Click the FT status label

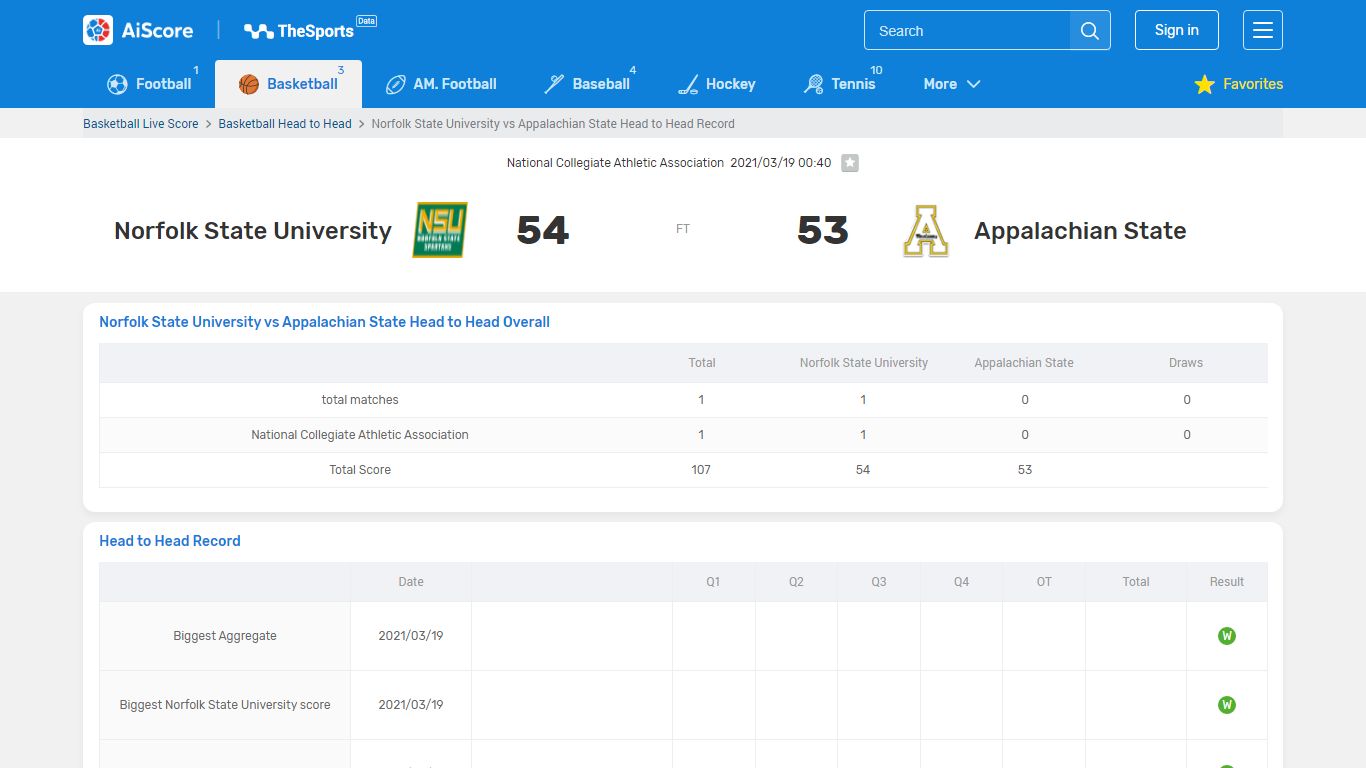pyautogui.click(x=683, y=229)
